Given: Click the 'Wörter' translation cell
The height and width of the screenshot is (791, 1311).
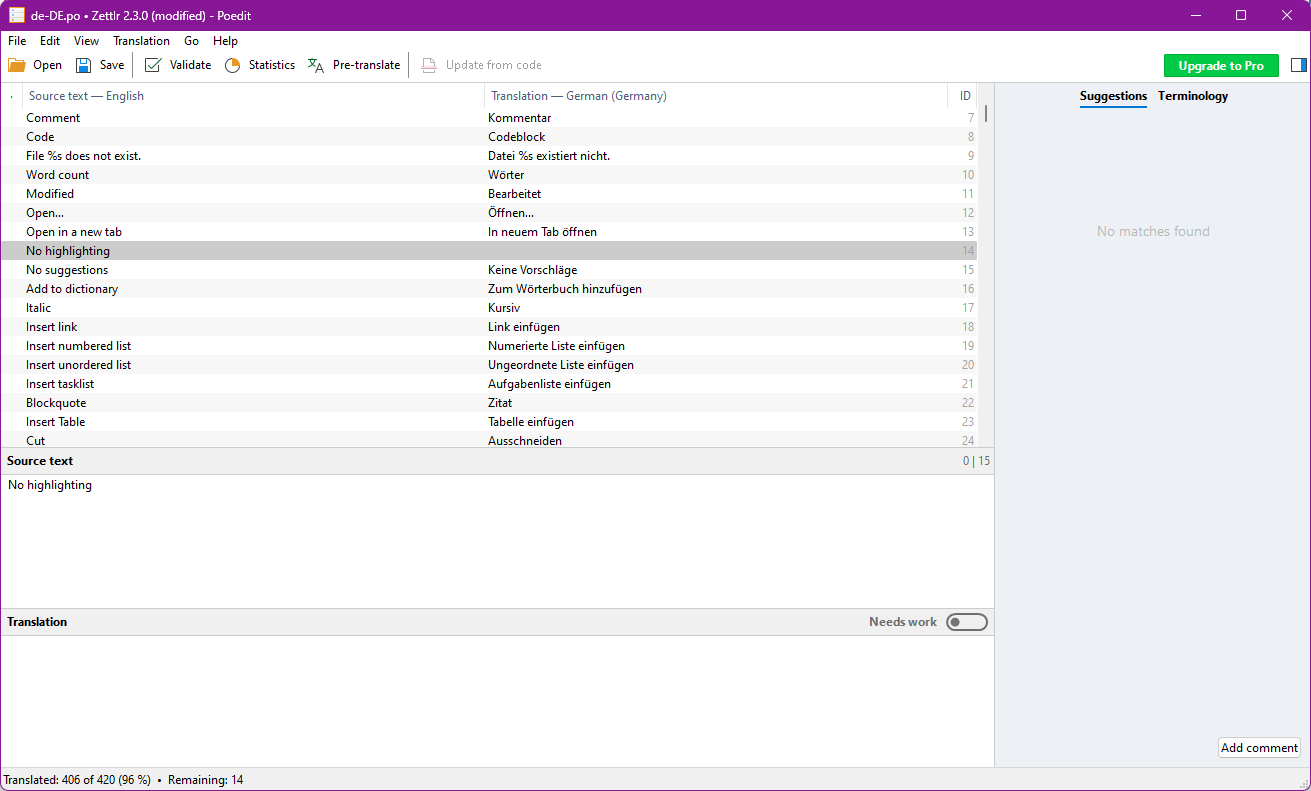Looking at the screenshot, I should pos(506,175).
